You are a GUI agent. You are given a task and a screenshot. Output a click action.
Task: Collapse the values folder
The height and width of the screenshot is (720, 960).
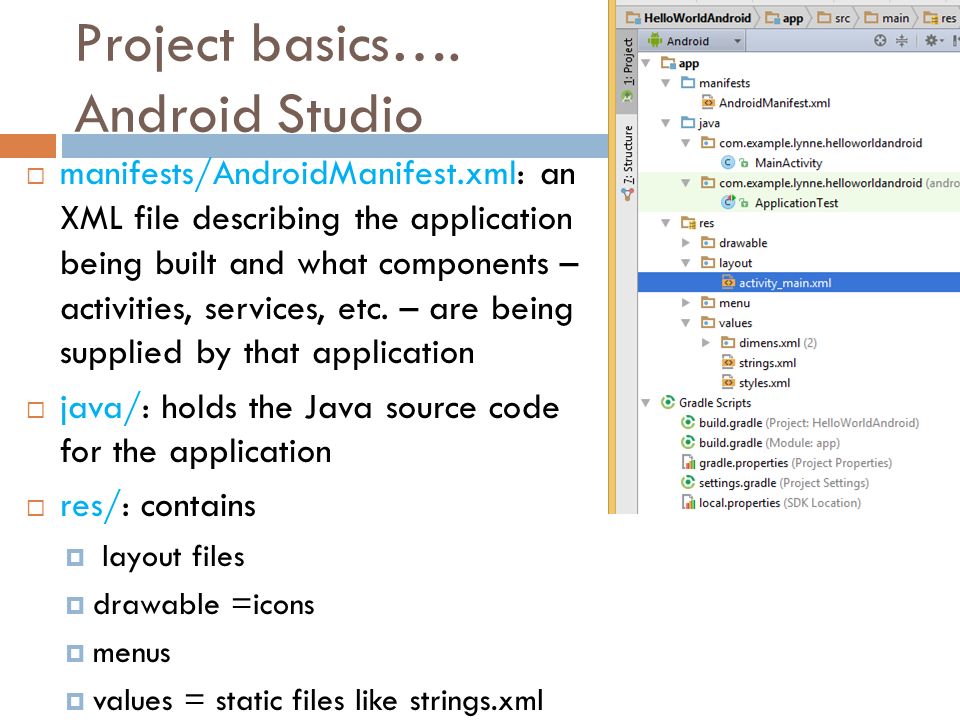coord(686,323)
